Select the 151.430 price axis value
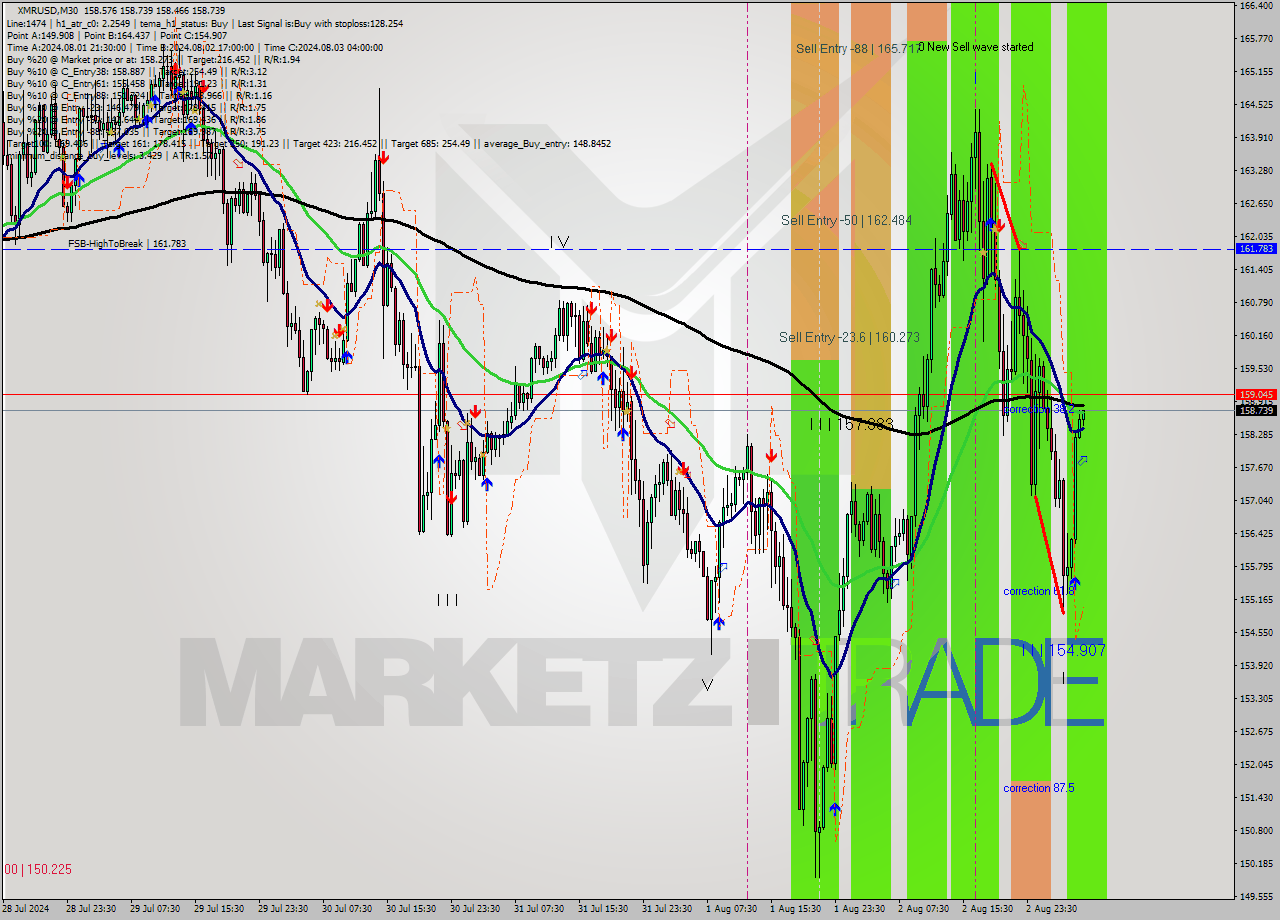 (x=1256, y=798)
